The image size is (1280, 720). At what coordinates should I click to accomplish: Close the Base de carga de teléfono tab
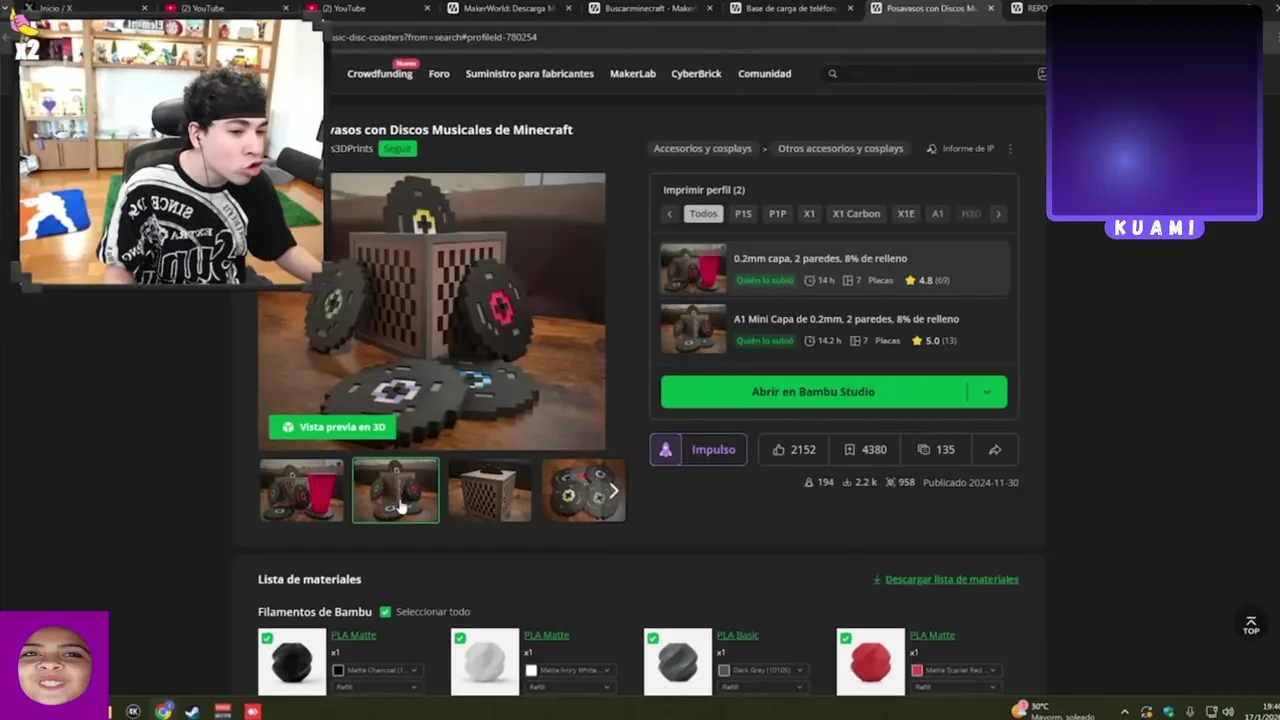pyautogui.click(x=851, y=8)
